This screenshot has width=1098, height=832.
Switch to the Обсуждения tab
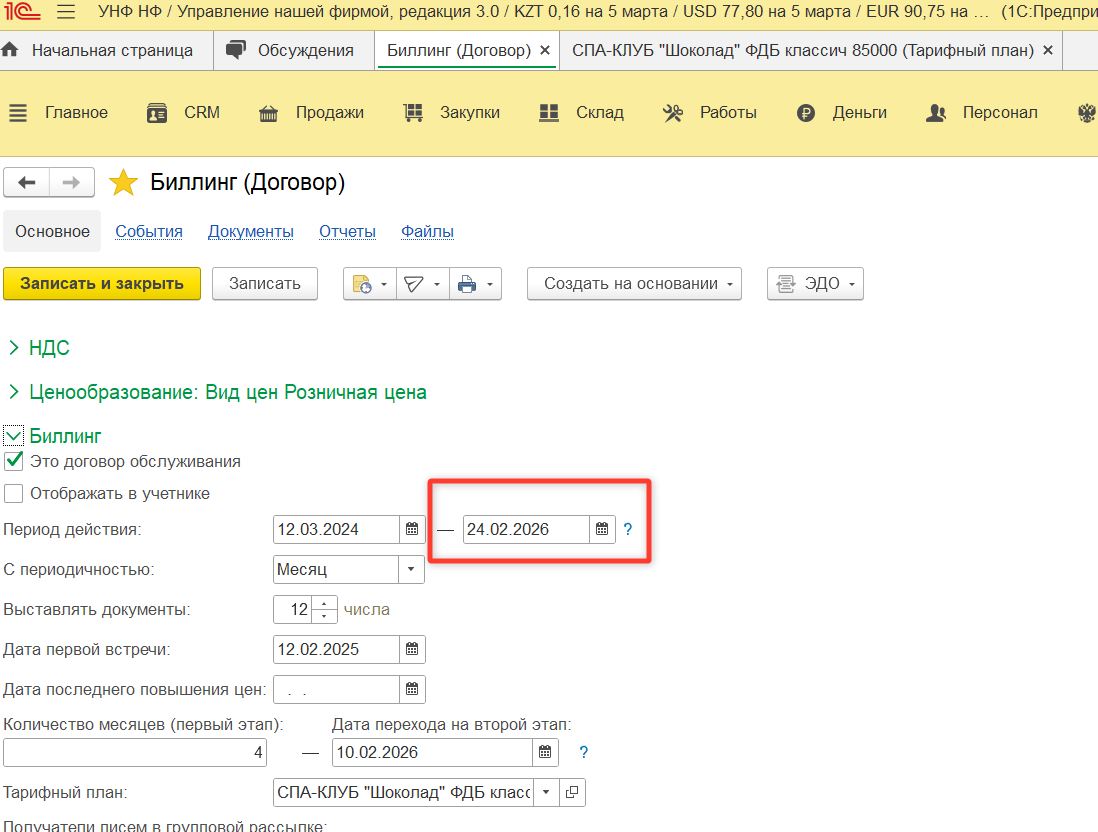(x=290, y=50)
